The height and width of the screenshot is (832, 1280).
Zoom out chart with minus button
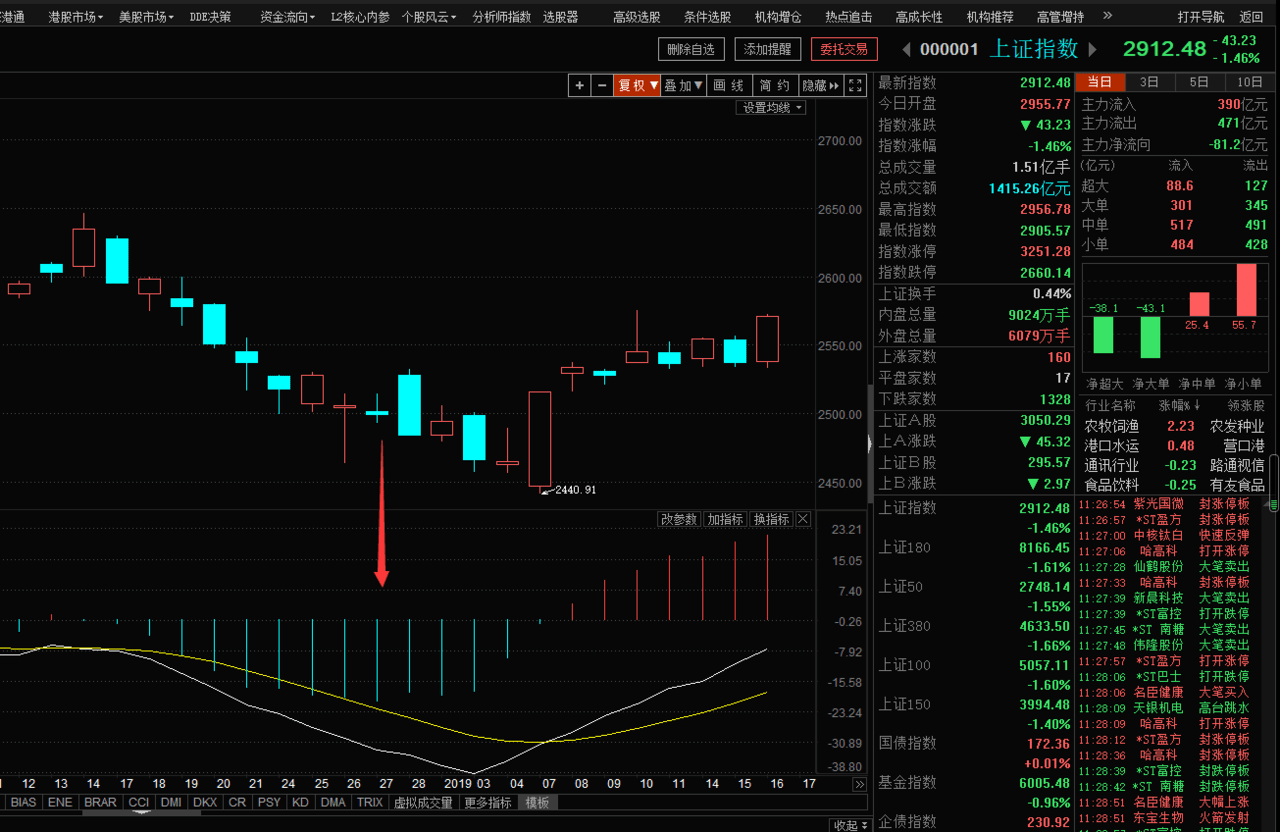[602, 86]
